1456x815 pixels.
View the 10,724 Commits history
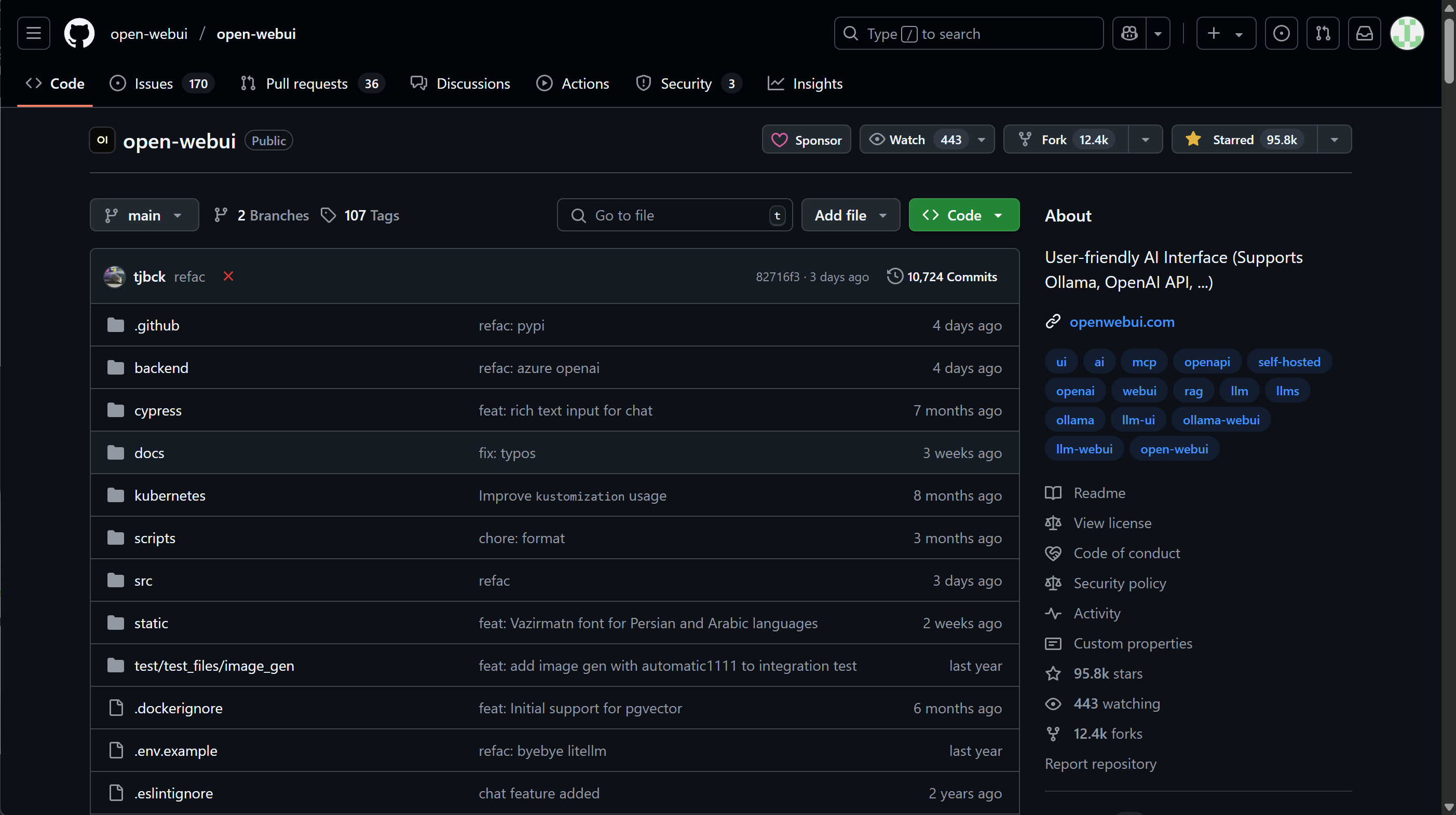[942, 276]
